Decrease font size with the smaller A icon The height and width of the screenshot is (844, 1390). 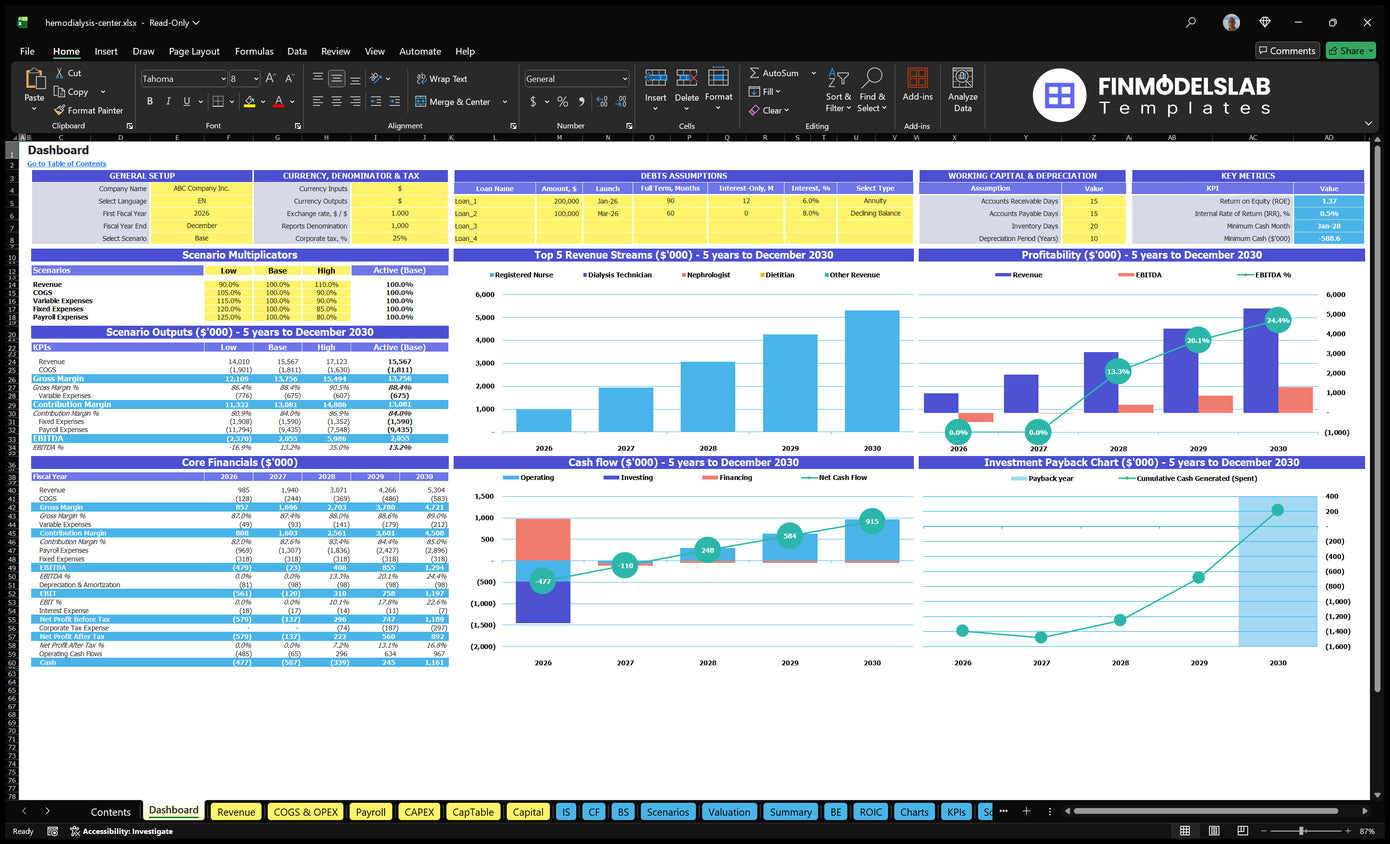click(x=290, y=78)
